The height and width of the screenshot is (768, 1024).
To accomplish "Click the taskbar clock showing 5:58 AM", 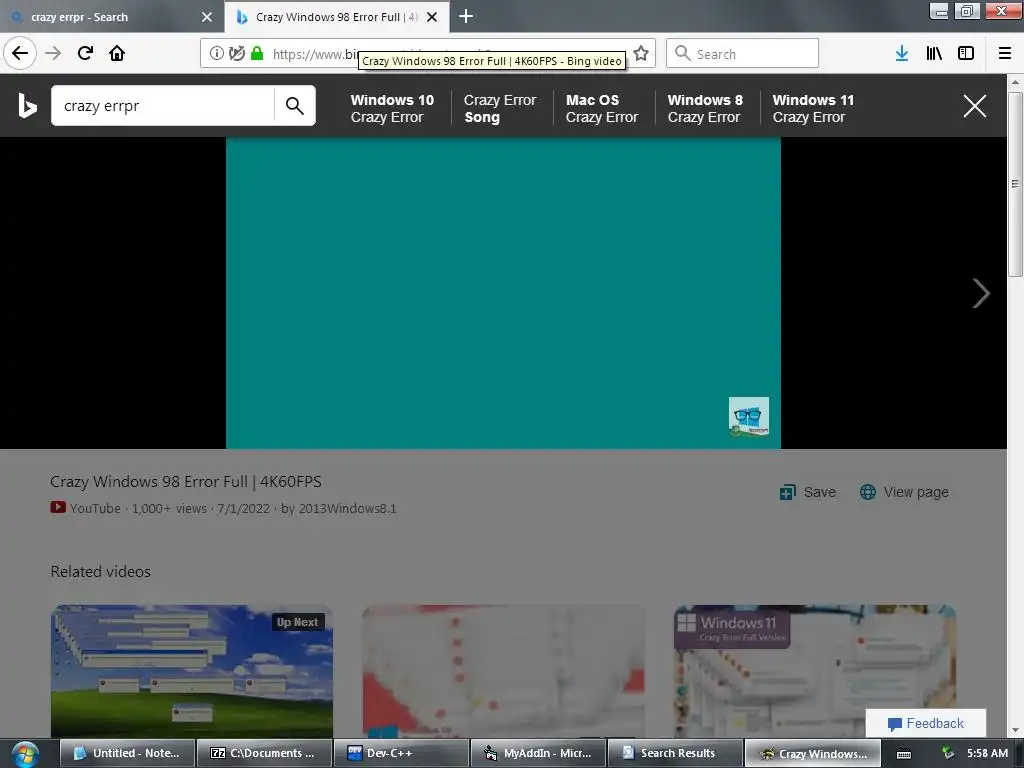I will [987, 753].
